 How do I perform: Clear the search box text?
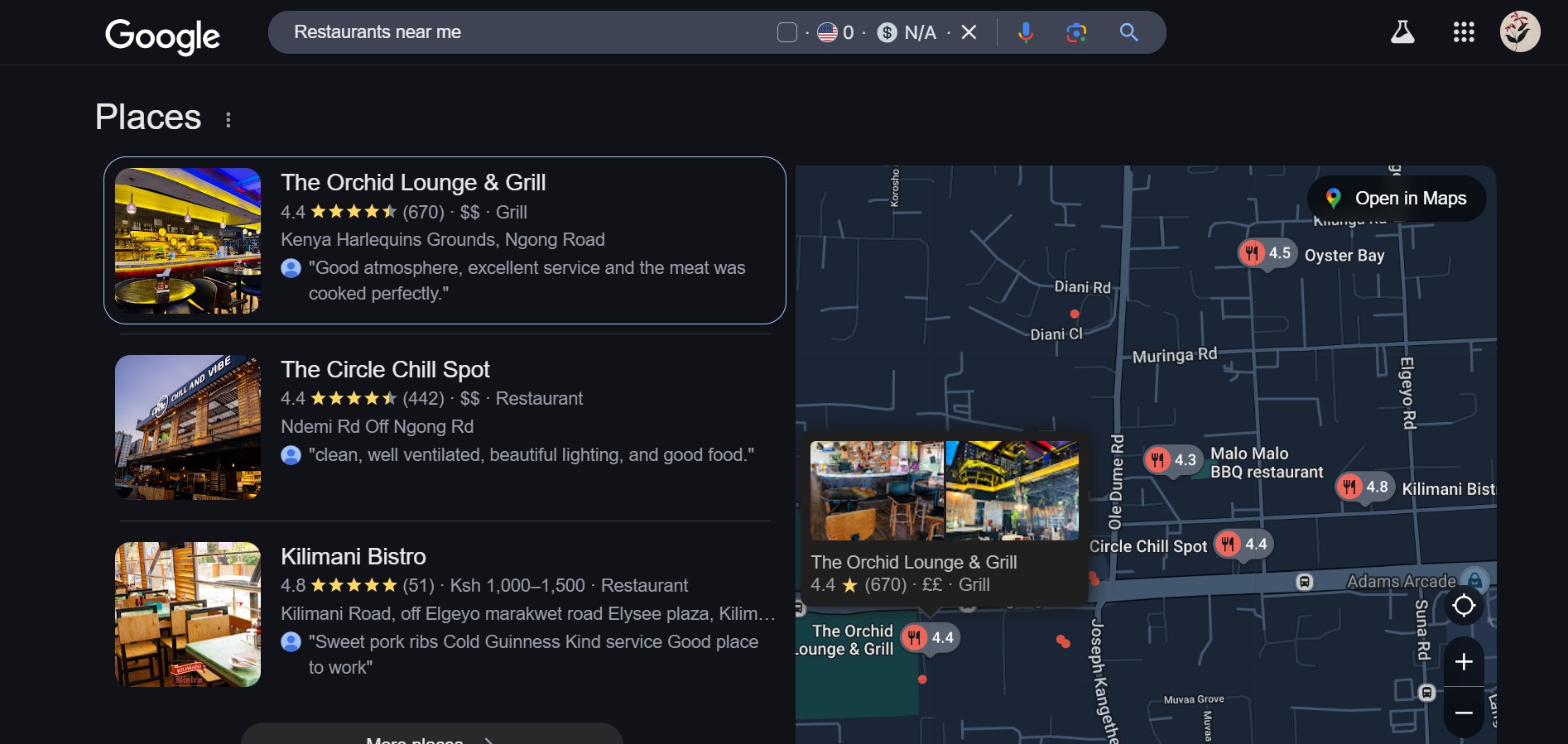pos(969,32)
